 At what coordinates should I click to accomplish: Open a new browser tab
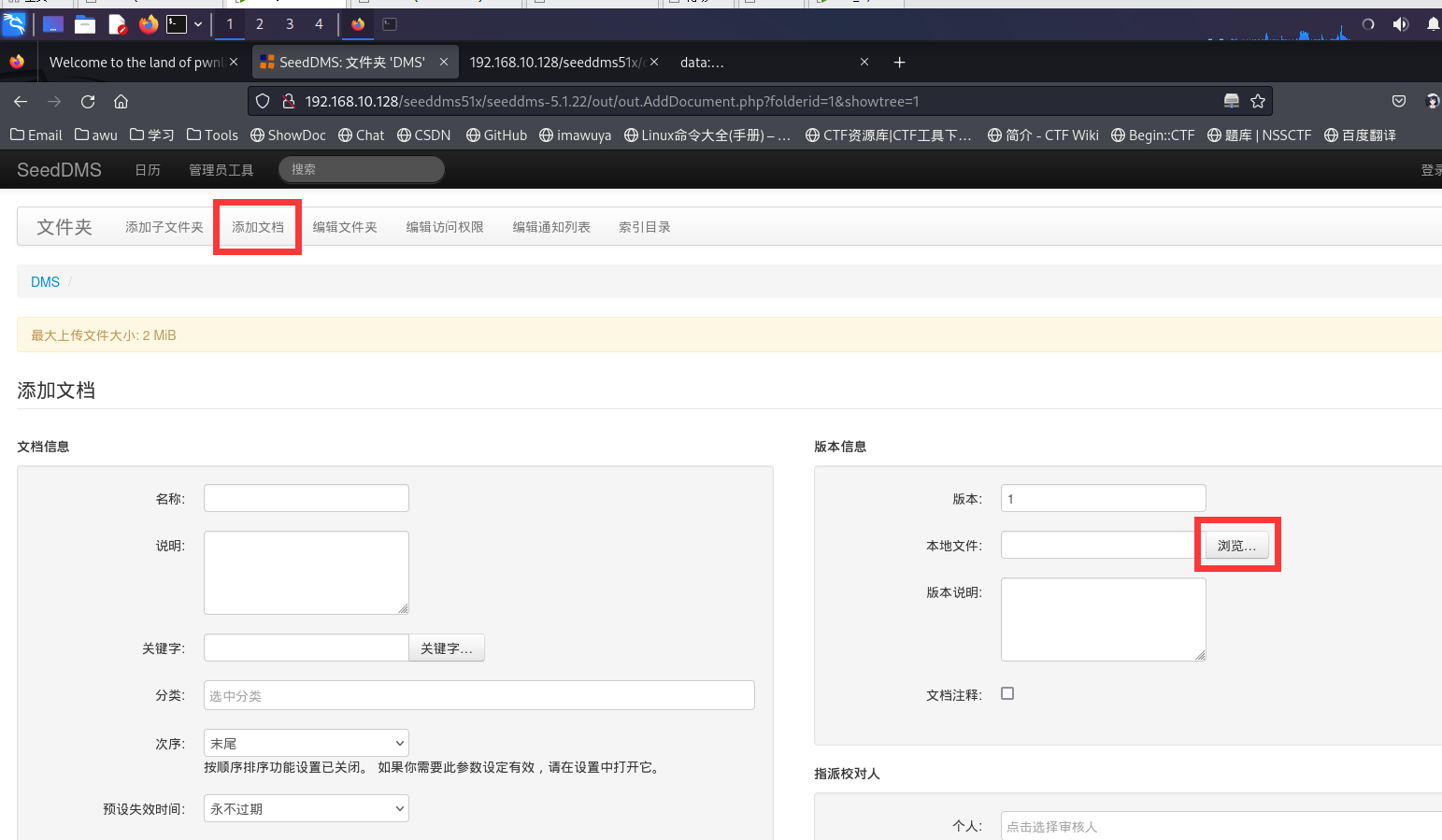pyautogui.click(x=899, y=63)
